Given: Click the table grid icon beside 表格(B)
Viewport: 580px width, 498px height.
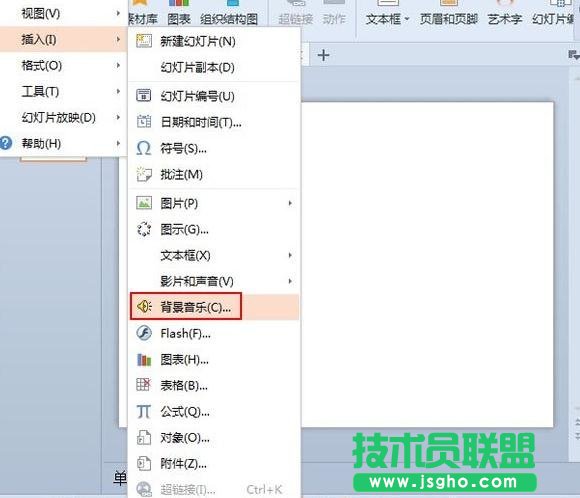Looking at the screenshot, I should [144, 385].
